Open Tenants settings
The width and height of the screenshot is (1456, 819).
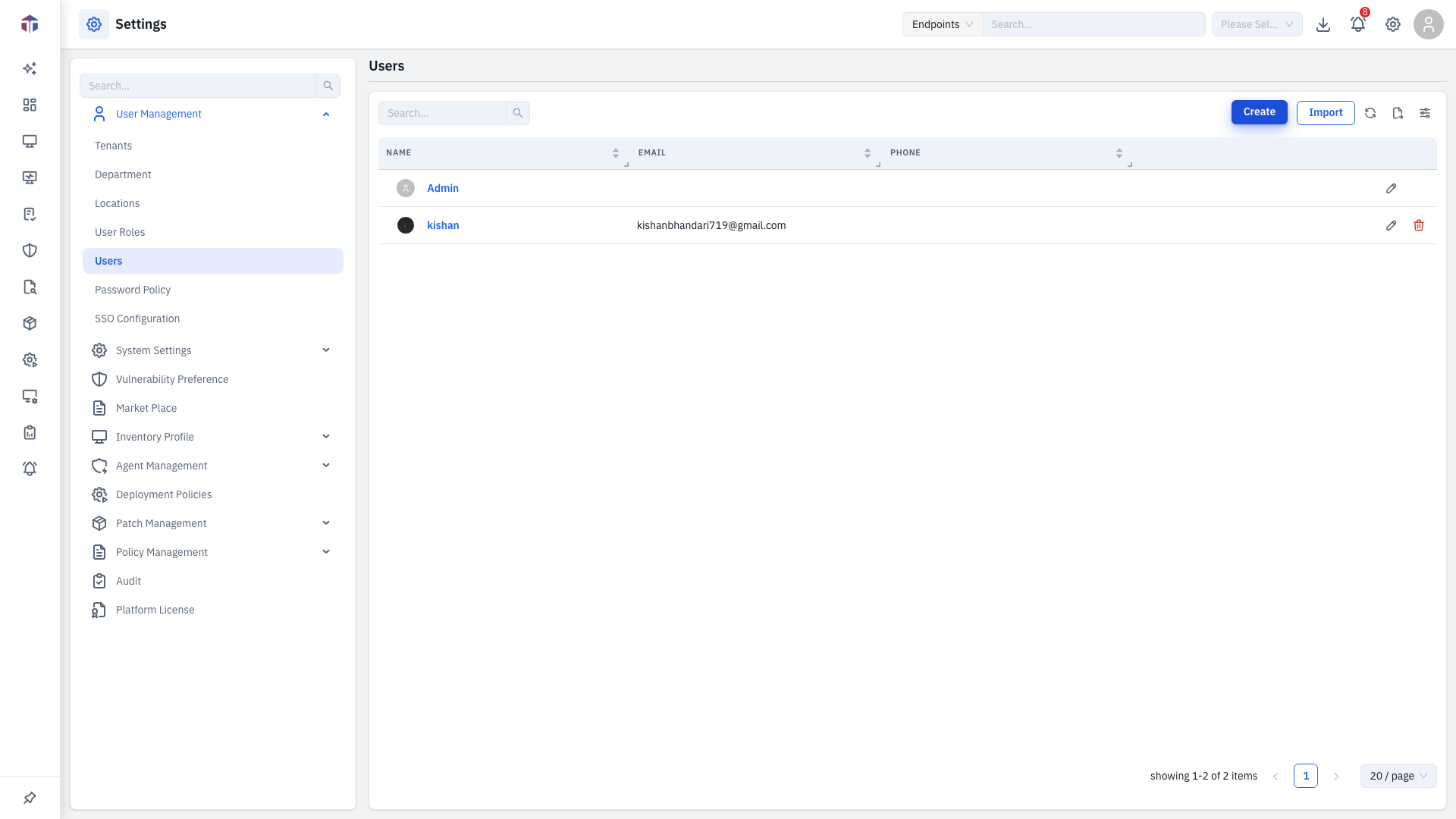coord(113,146)
